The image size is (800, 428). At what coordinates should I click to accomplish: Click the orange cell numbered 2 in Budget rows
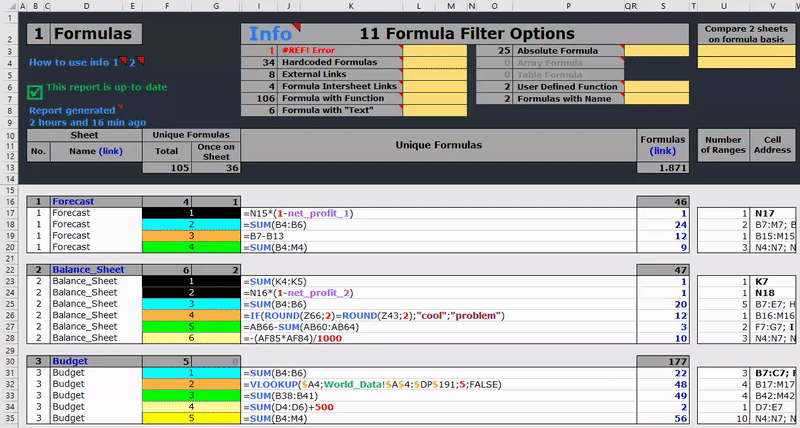tap(191, 384)
